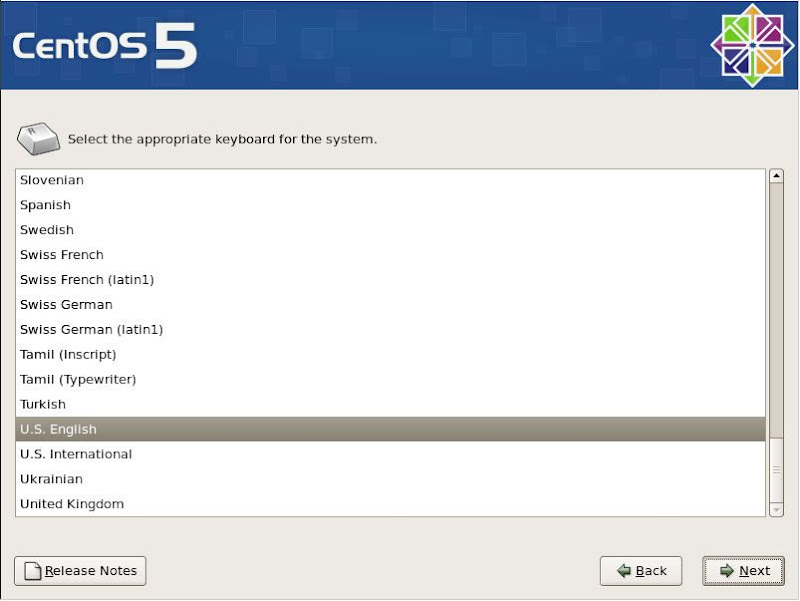This screenshot has width=800, height=601.
Task: Select Swiss German (latin1) entry
Action: tap(91, 330)
